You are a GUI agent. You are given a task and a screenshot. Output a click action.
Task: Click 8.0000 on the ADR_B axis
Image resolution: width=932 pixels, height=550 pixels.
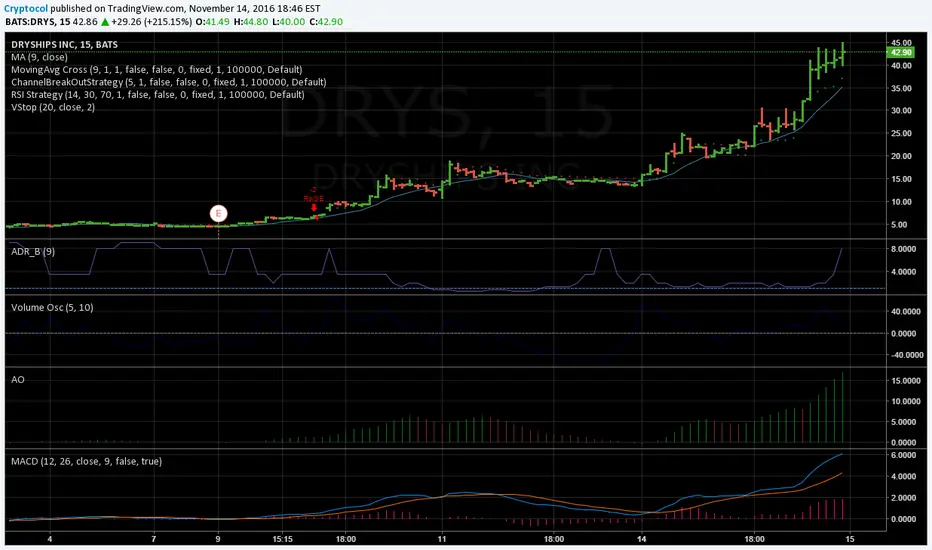pyautogui.click(x=903, y=249)
